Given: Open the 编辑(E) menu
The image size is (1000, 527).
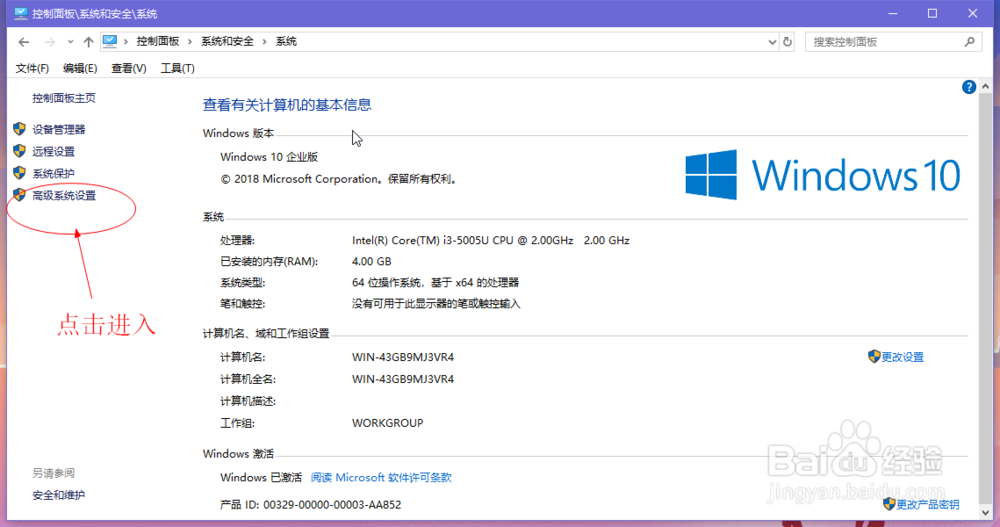Looking at the screenshot, I should 80,68.
